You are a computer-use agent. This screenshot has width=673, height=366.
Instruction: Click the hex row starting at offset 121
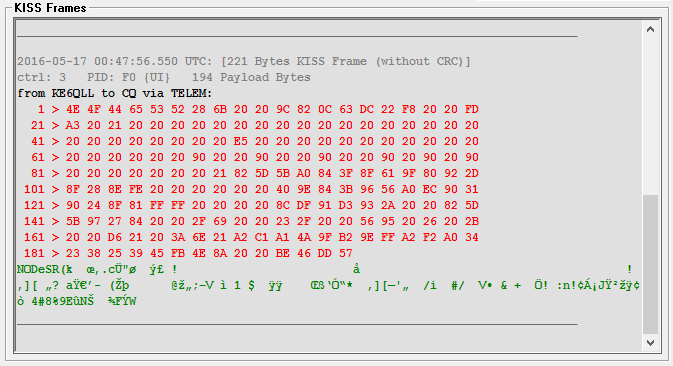pos(251,205)
